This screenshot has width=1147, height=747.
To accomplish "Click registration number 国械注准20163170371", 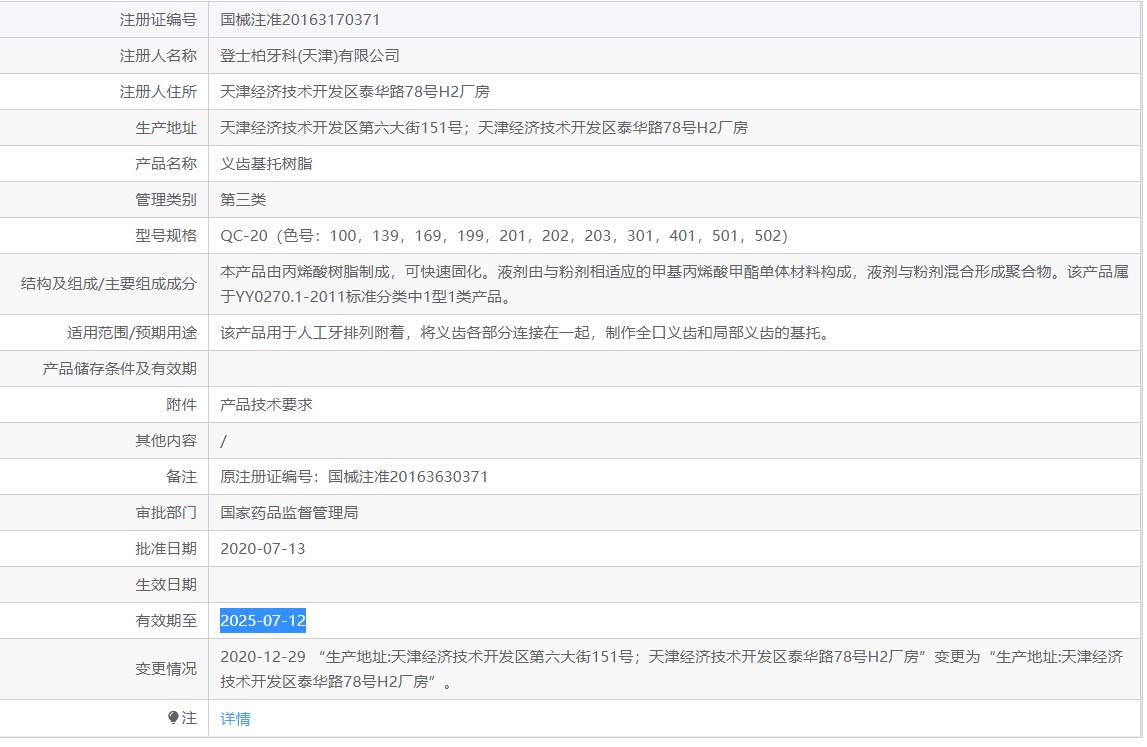I will pyautogui.click(x=300, y=20).
